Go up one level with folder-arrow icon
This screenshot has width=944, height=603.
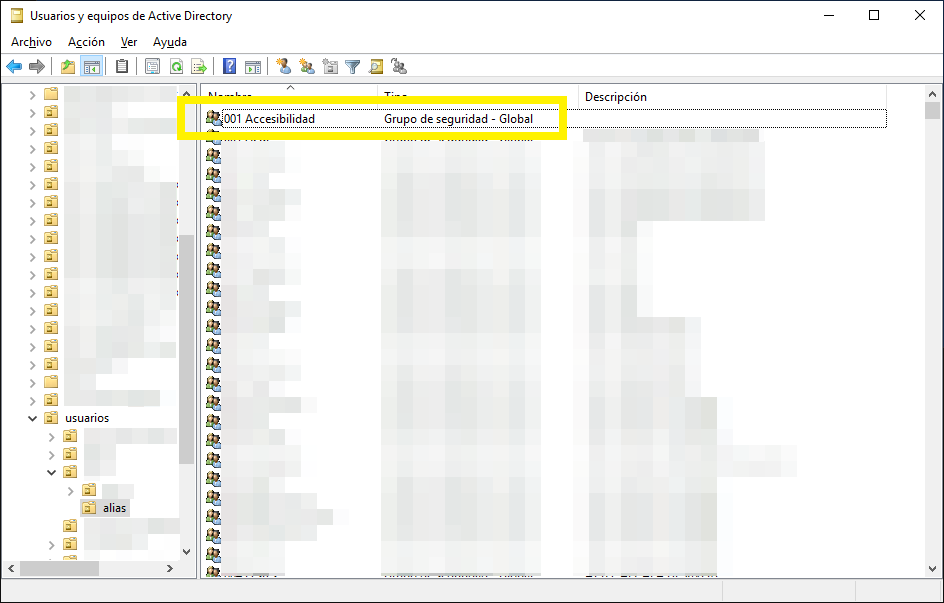click(68, 66)
